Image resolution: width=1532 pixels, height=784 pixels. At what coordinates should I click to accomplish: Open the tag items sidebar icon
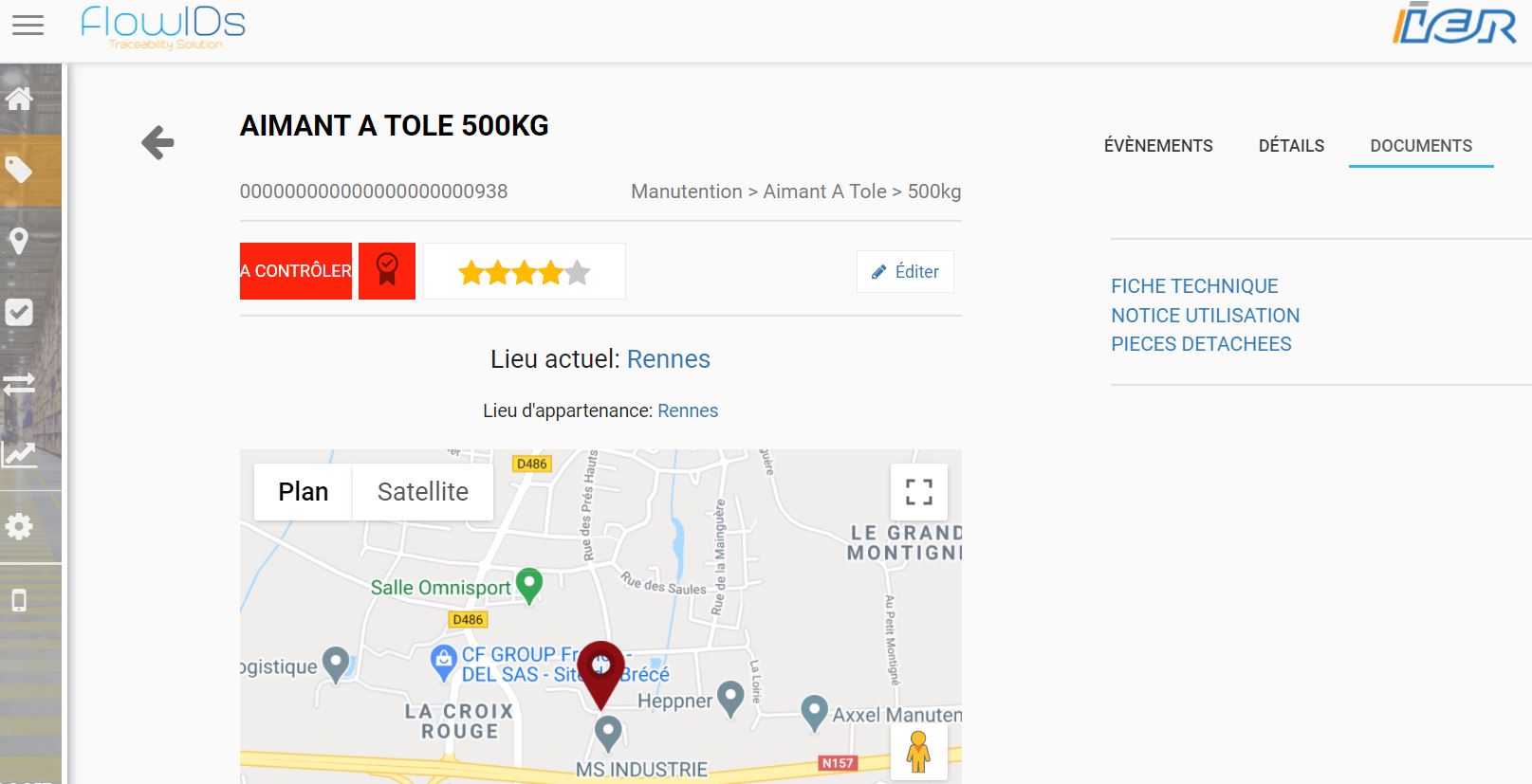click(19, 171)
